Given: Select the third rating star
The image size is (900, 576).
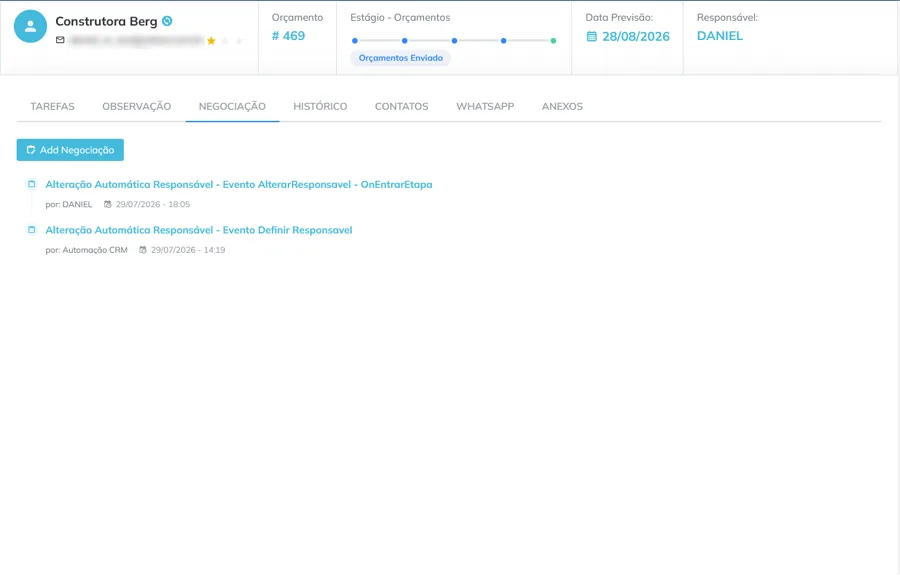Looking at the screenshot, I should tap(239, 41).
